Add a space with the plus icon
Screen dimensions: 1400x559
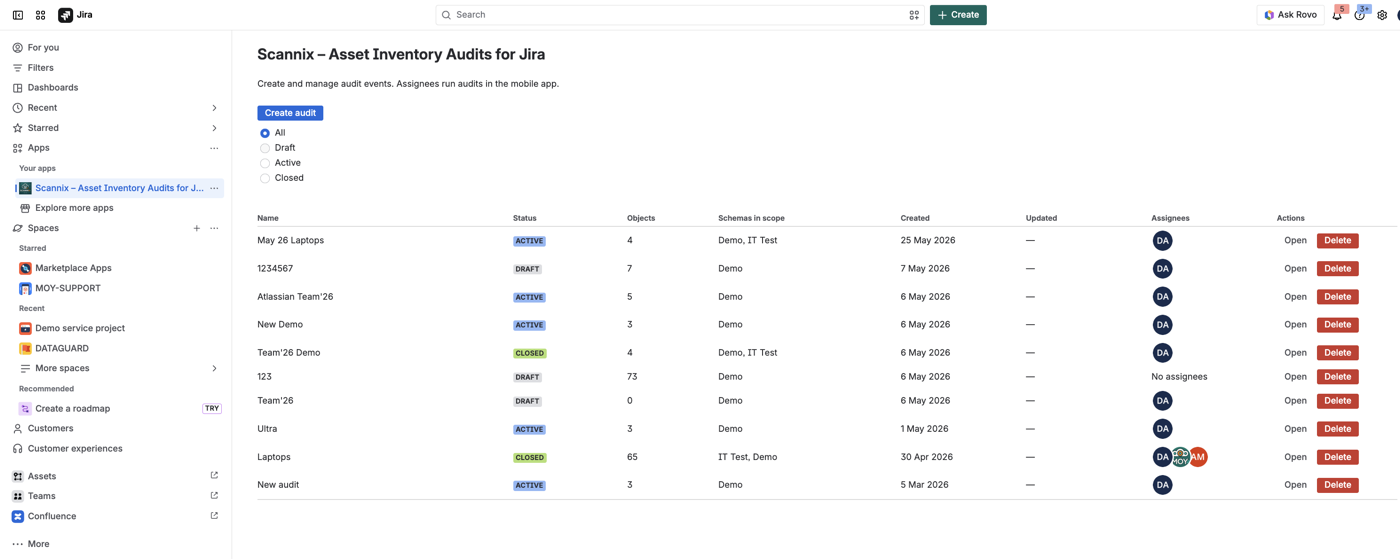(x=196, y=228)
